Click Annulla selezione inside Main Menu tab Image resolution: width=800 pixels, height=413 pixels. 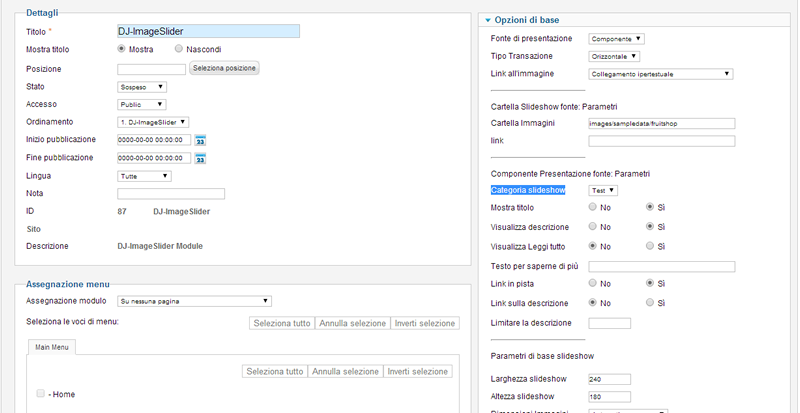click(x=345, y=372)
